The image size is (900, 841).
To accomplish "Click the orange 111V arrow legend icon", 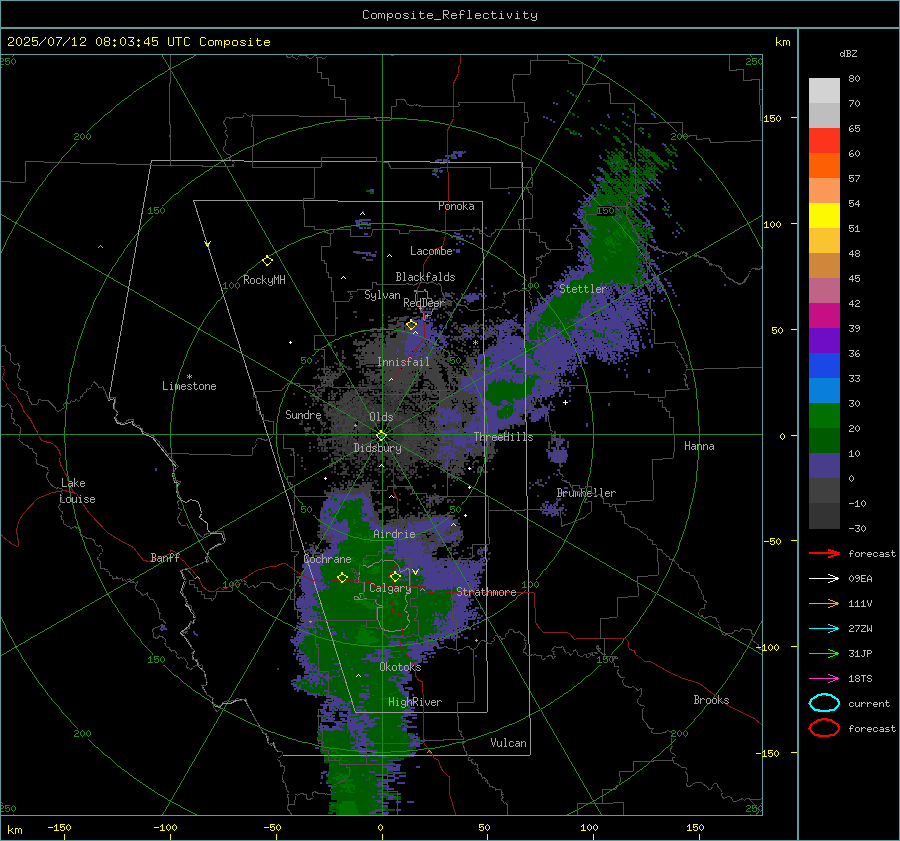I will (824, 603).
